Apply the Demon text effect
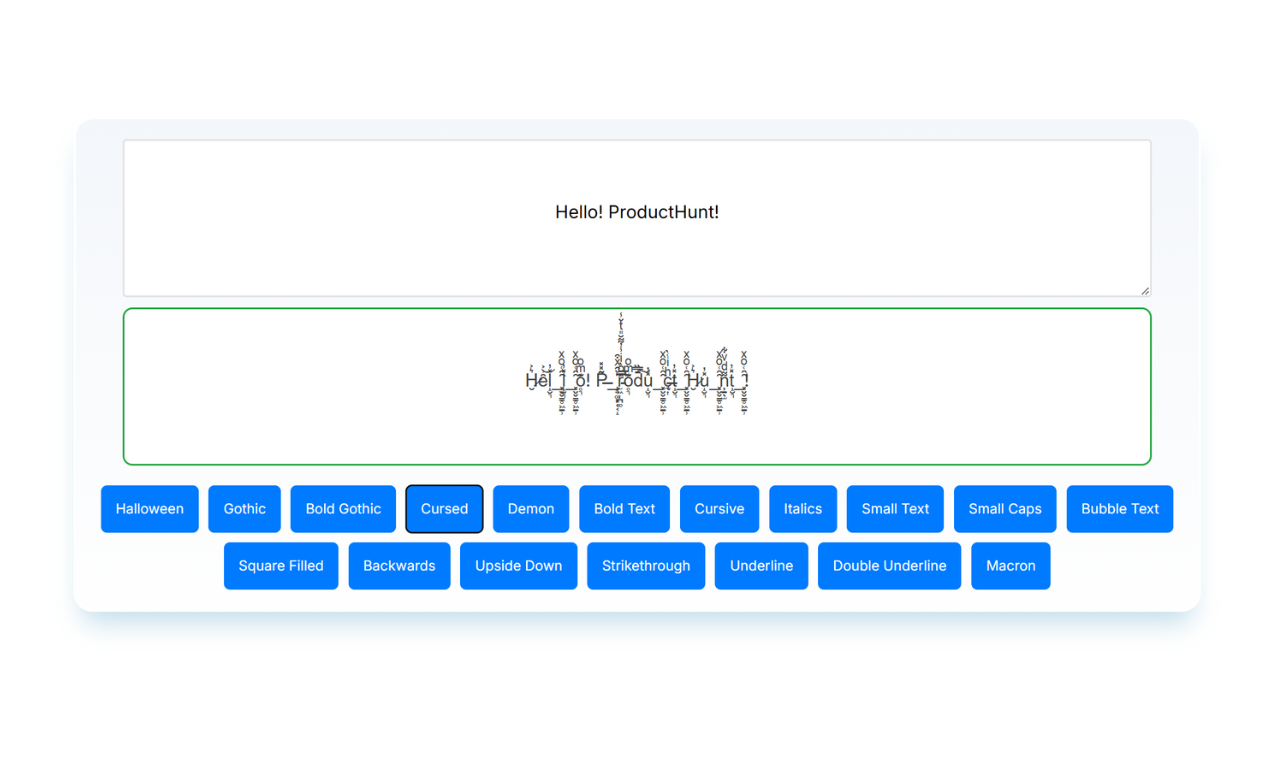Image resolution: width=1270 pixels, height=760 pixels. click(x=531, y=509)
